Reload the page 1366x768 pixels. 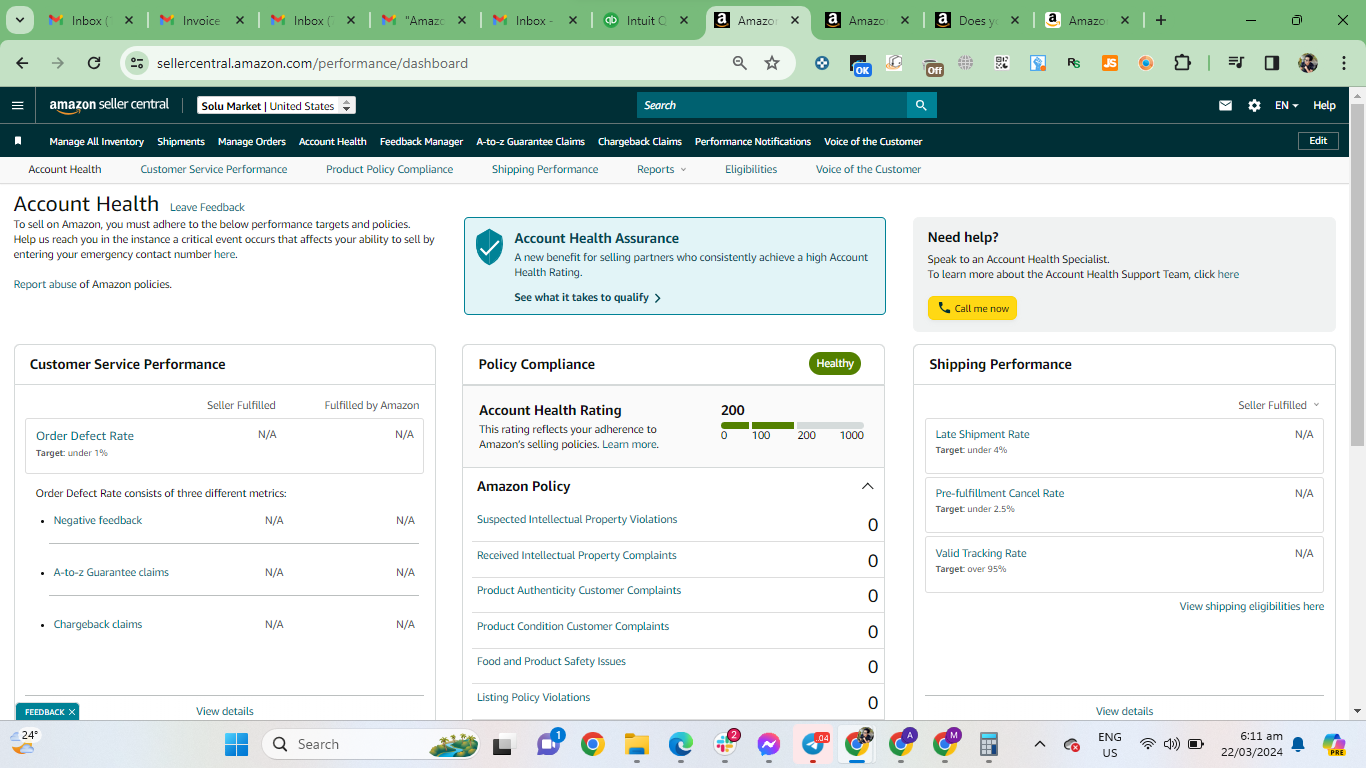pyautogui.click(x=94, y=63)
